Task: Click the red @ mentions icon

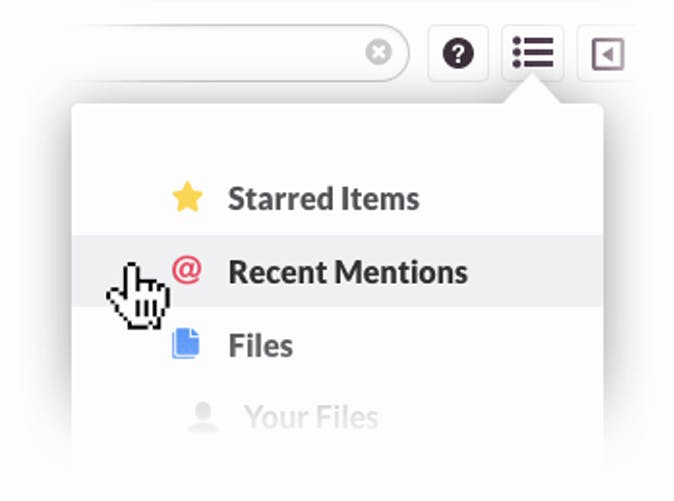Action: coord(187,270)
